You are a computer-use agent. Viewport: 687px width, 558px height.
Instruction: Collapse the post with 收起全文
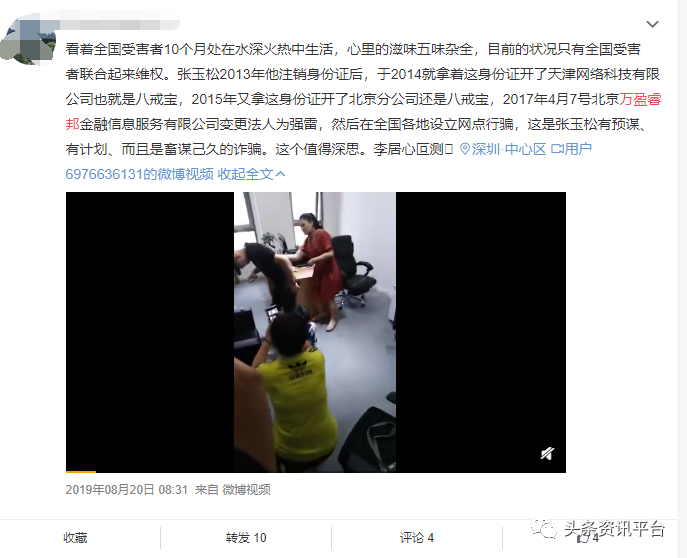tap(245, 174)
